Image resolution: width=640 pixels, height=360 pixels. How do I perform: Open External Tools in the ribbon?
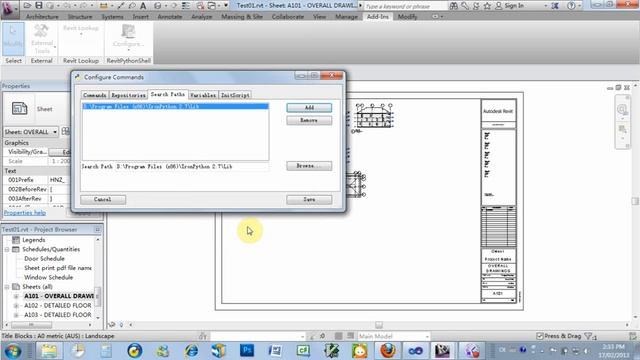pos(42,39)
